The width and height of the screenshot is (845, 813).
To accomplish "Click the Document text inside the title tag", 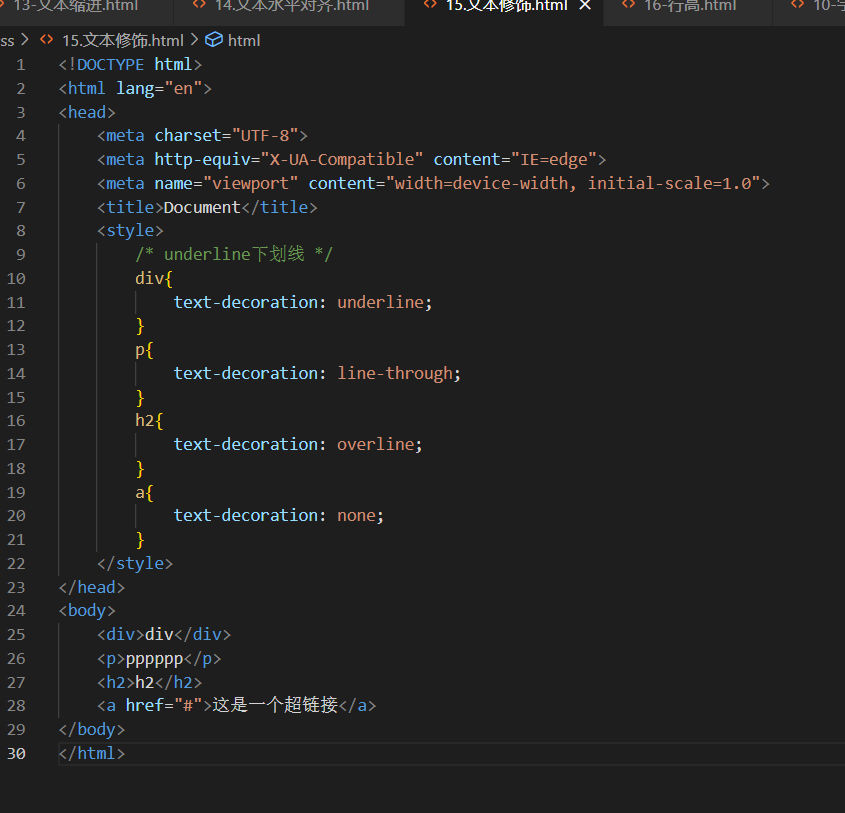I will click(202, 207).
